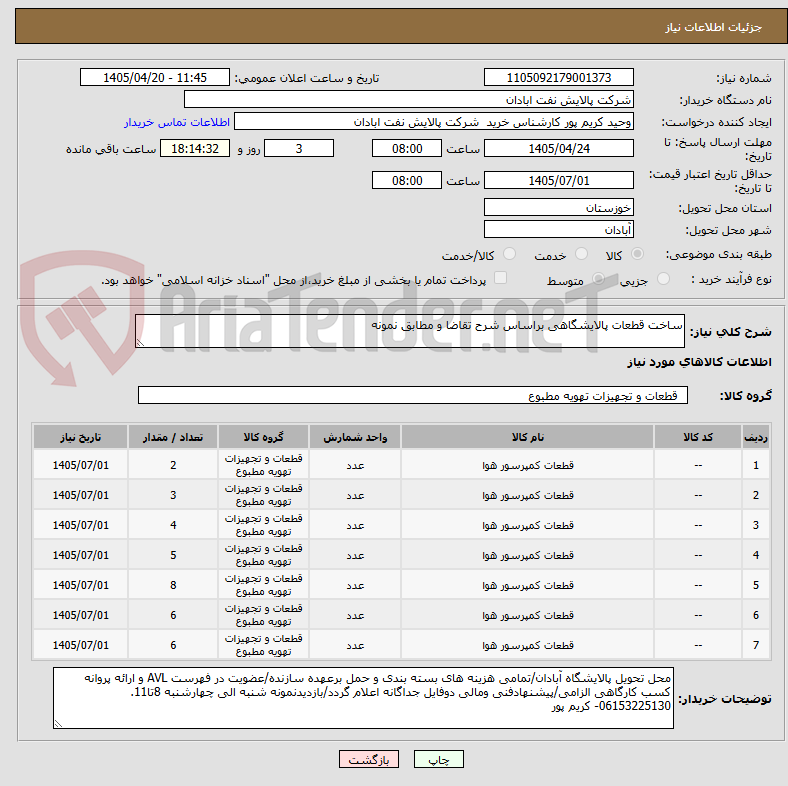Viewport: 788px width, 786px height.
Task: Select the جزیی purchase type radio
Action: coord(663,278)
